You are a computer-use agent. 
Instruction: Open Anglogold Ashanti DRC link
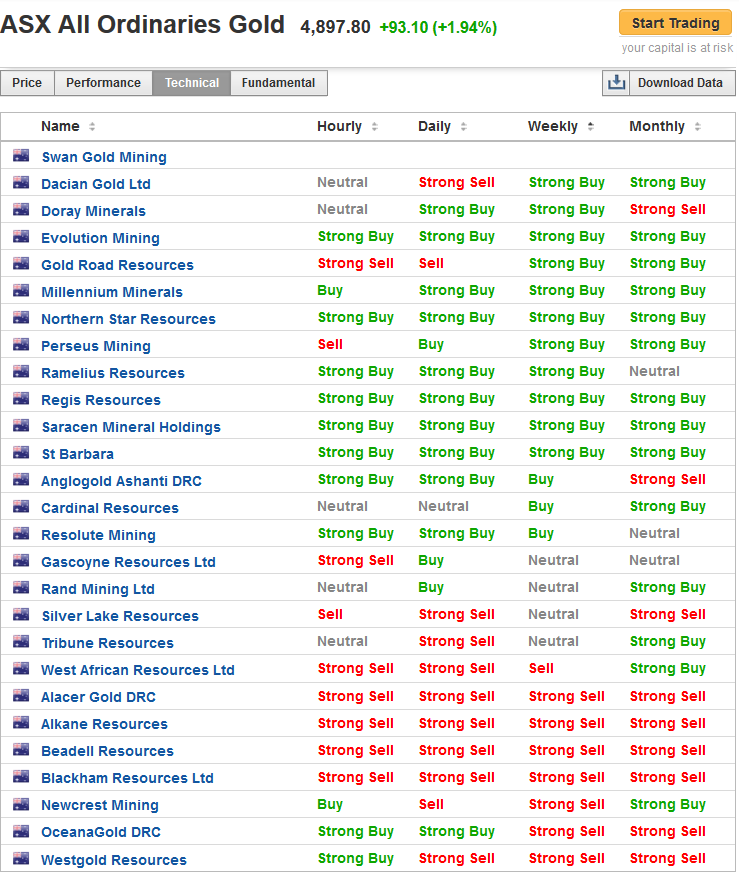point(121,481)
